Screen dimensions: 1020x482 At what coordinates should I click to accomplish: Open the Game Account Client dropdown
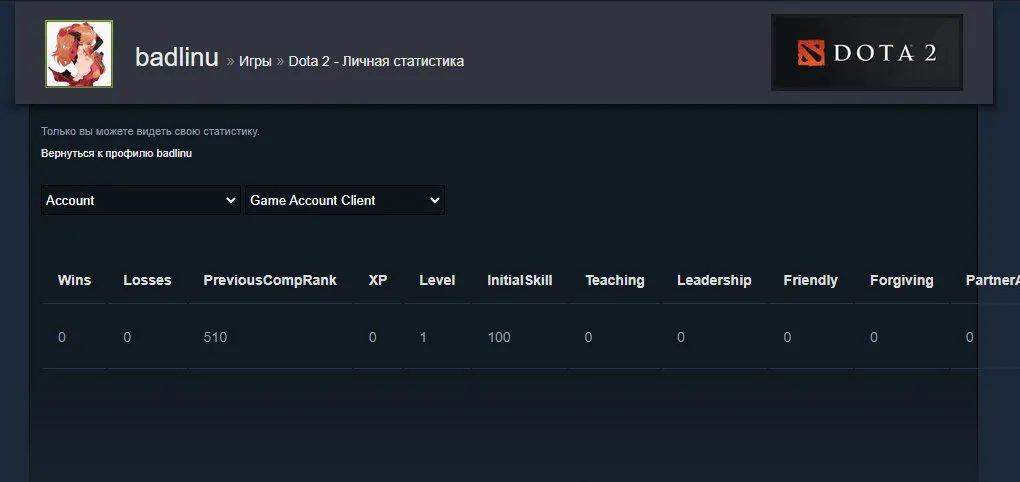pos(345,200)
